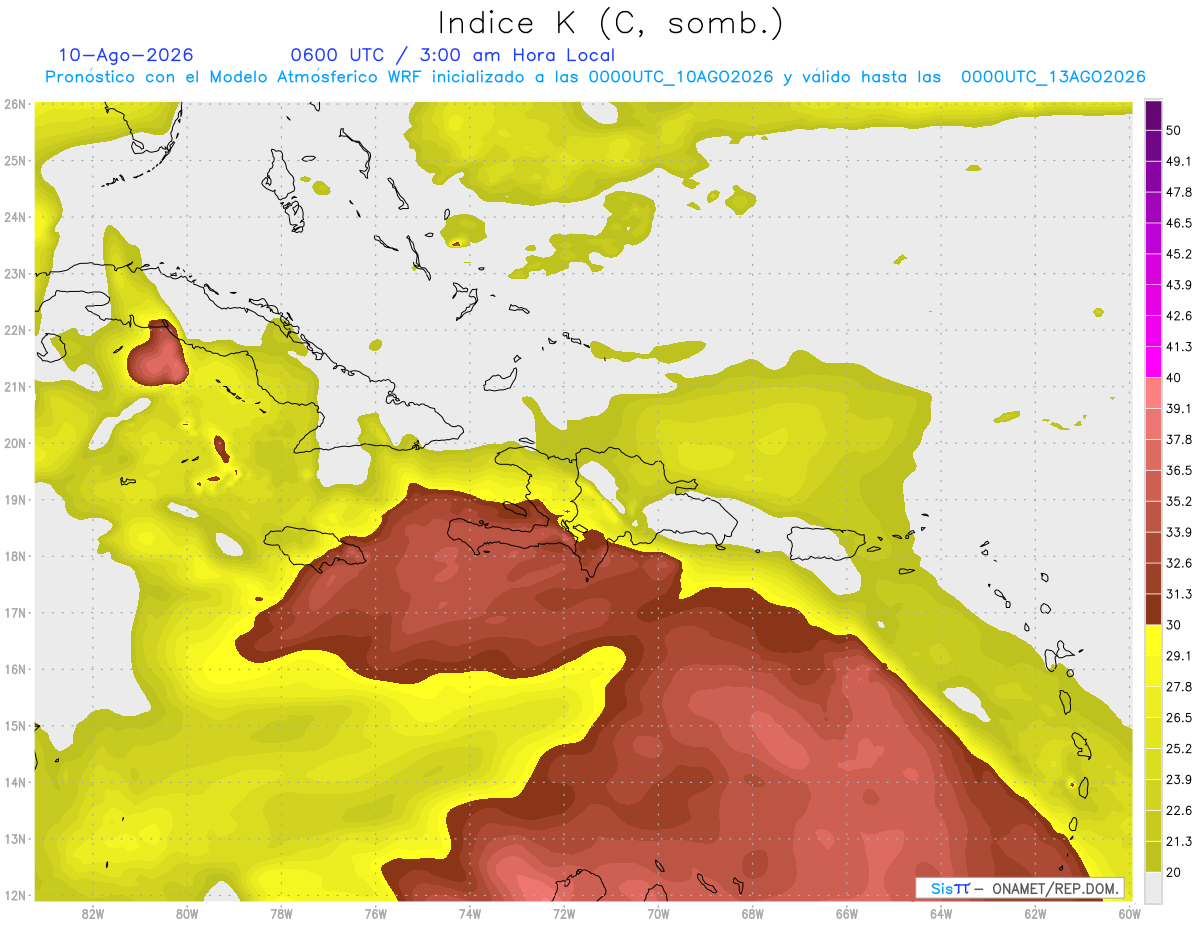Image resolution: width=1200 pixels, height=927 pixels.
Task: Click the legend value "42.6"
Action: pyautogui.click(x=1180, y=316)
